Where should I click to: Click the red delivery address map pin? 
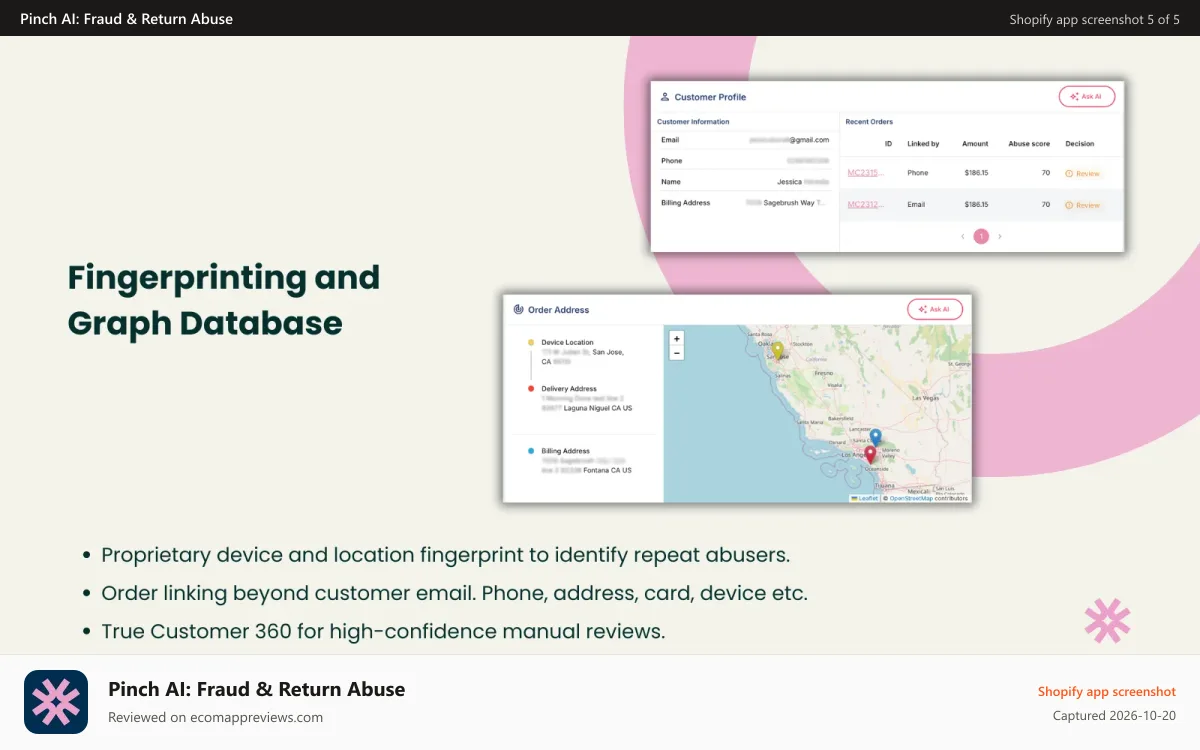[x=870, y=454]
